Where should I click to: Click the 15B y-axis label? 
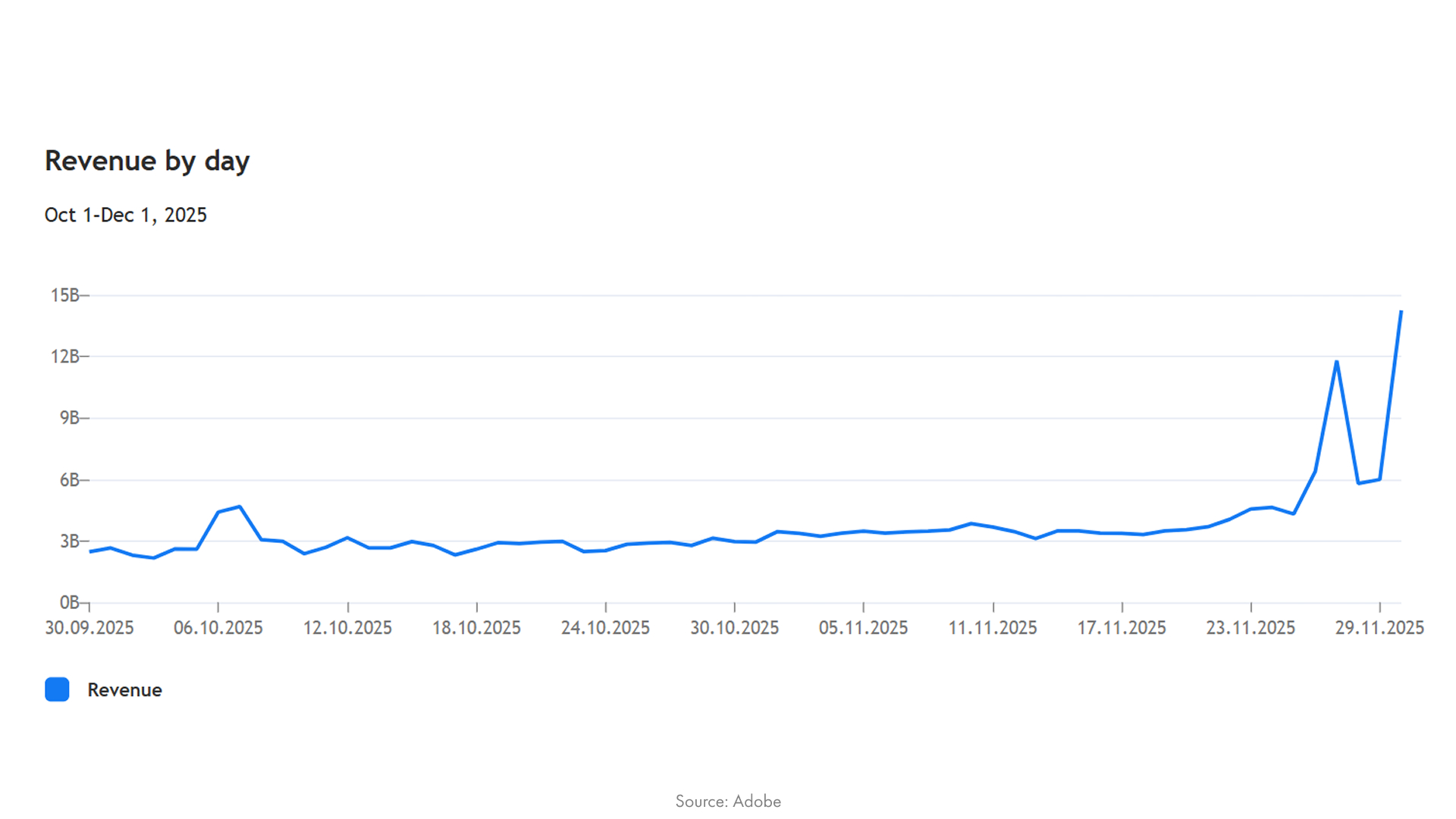(65, 295)
